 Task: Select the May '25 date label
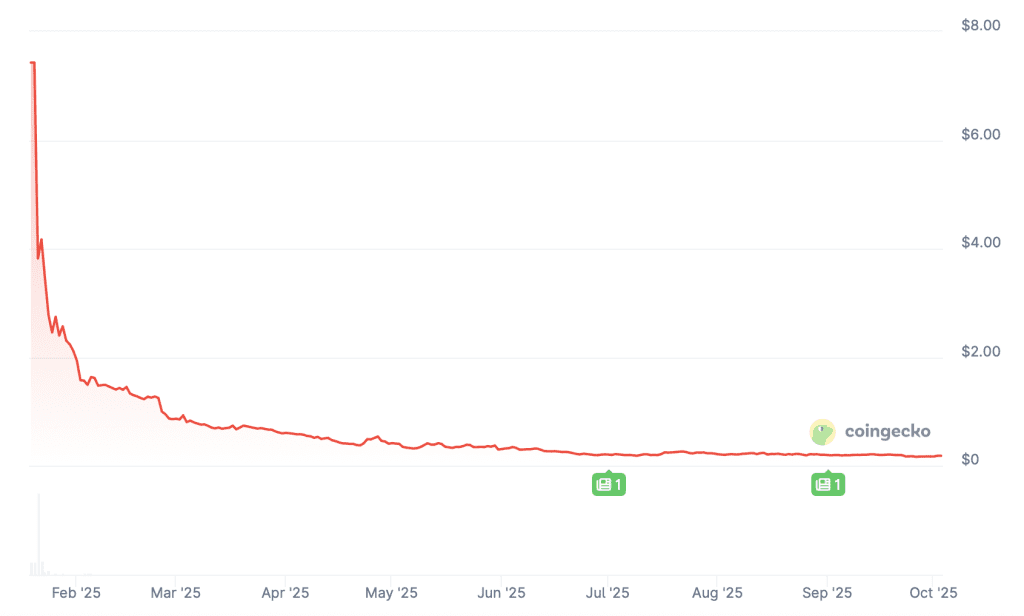tap(392, 593)
